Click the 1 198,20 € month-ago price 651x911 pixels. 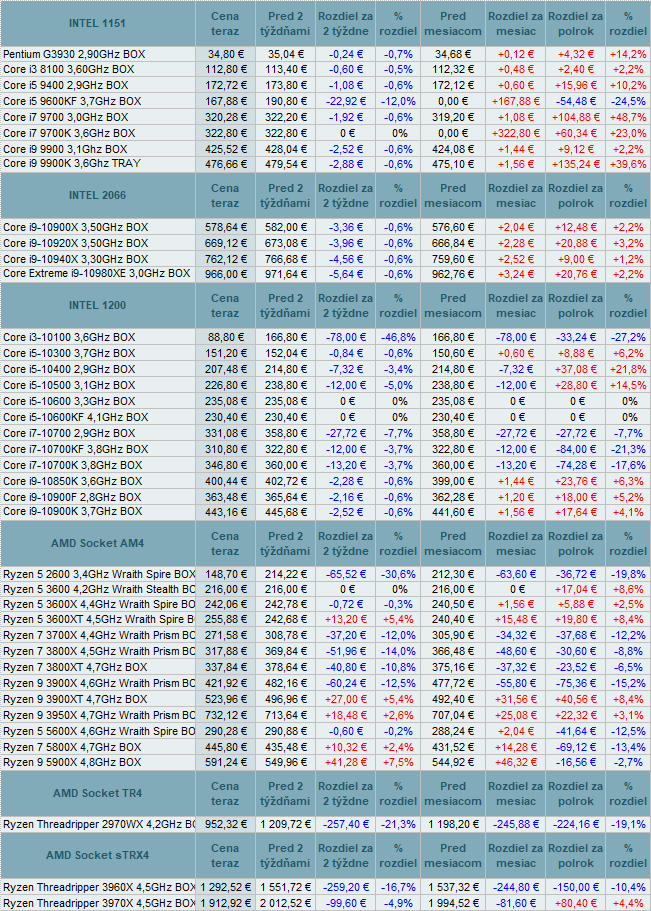point(453,824)
